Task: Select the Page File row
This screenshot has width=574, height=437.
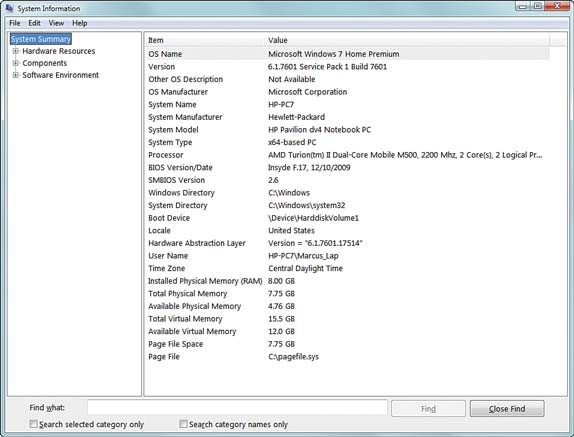Action: coord(347,356)
